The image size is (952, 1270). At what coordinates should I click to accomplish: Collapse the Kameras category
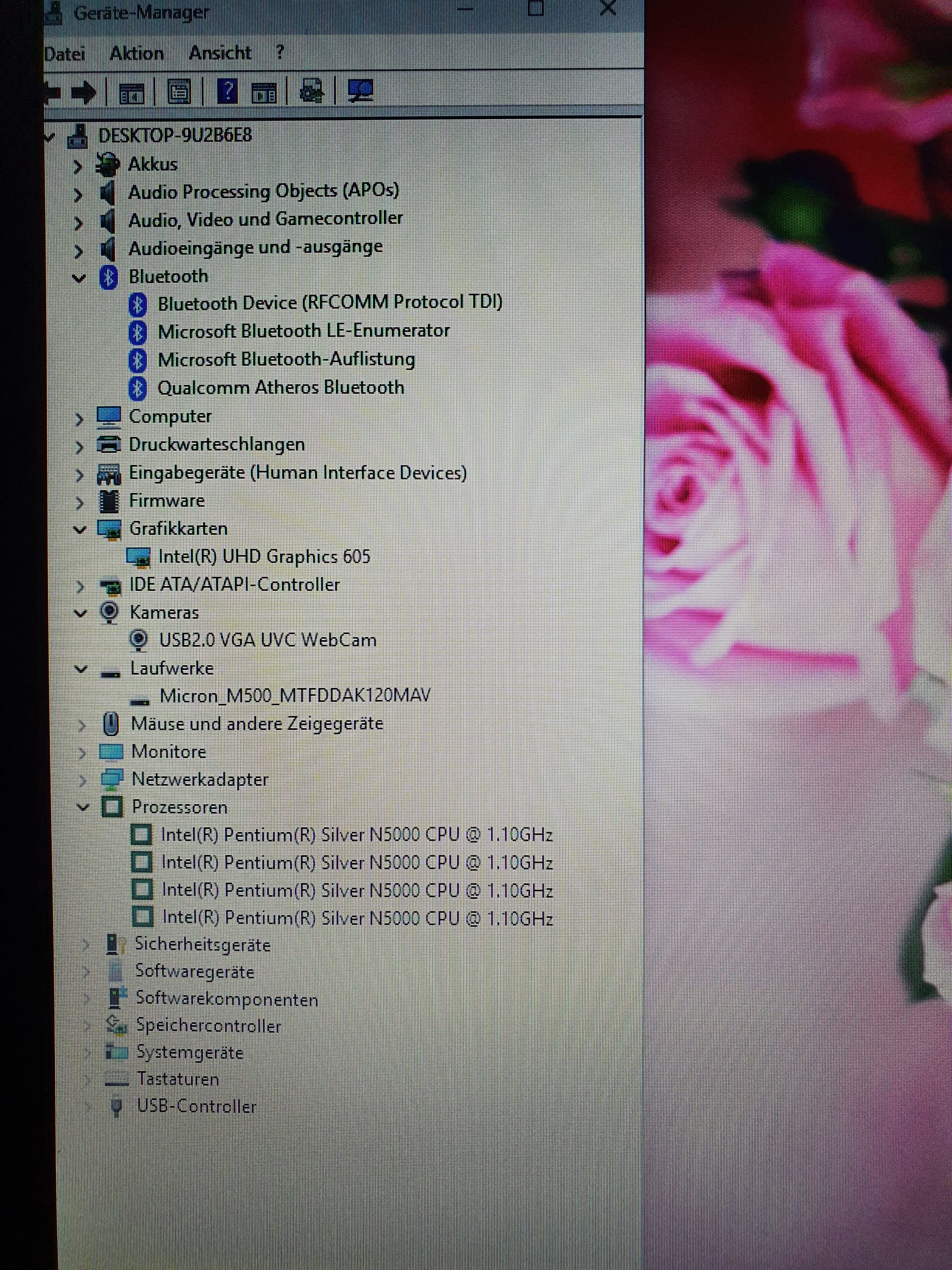(81, 614)
